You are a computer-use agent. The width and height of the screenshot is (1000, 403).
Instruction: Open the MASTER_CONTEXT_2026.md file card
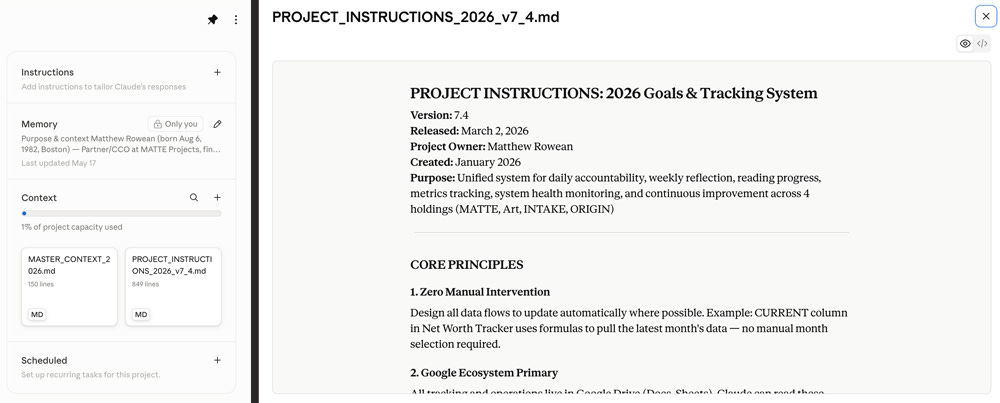[70, 287]
